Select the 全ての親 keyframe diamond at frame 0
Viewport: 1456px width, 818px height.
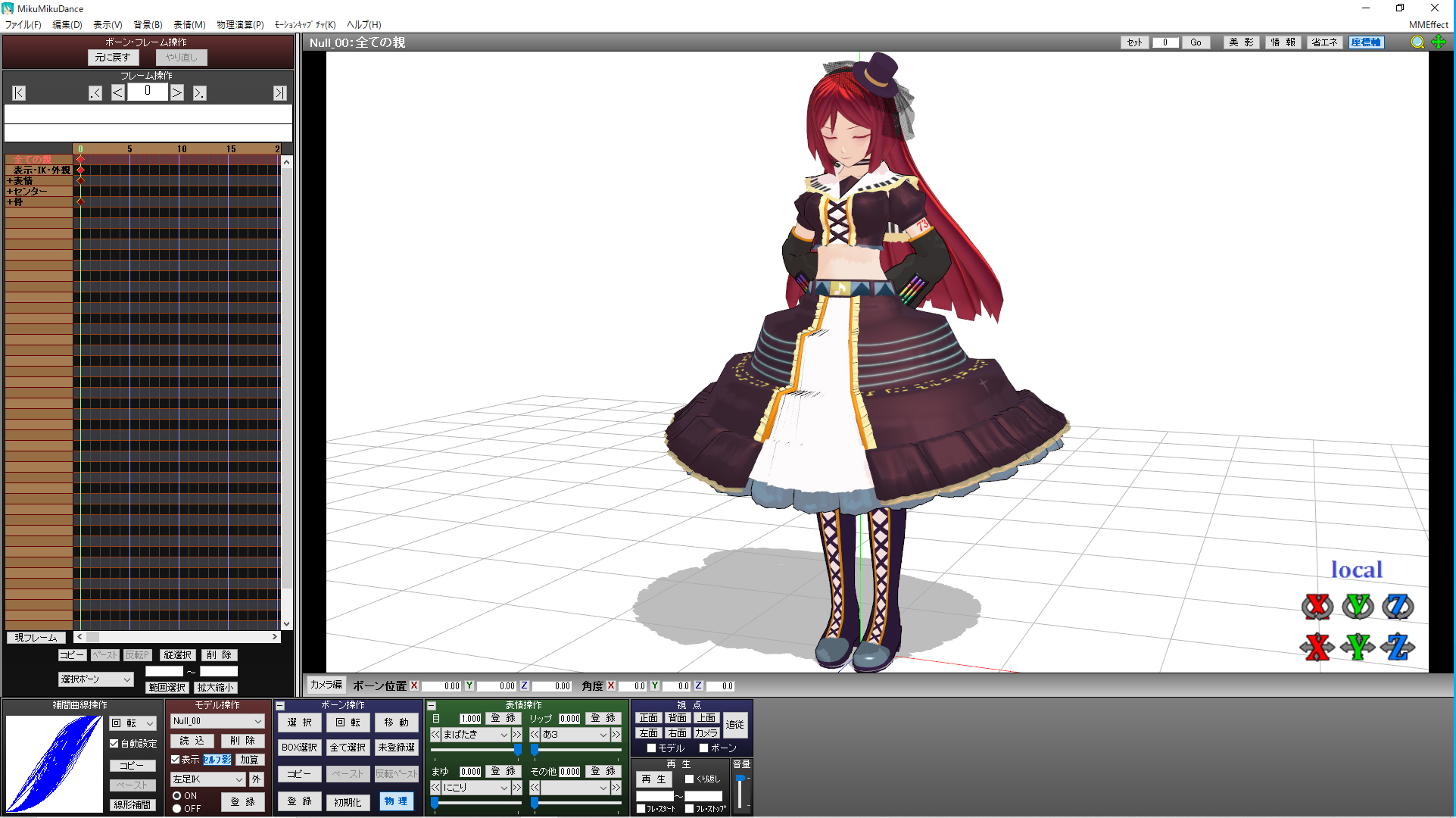[80, 160]
